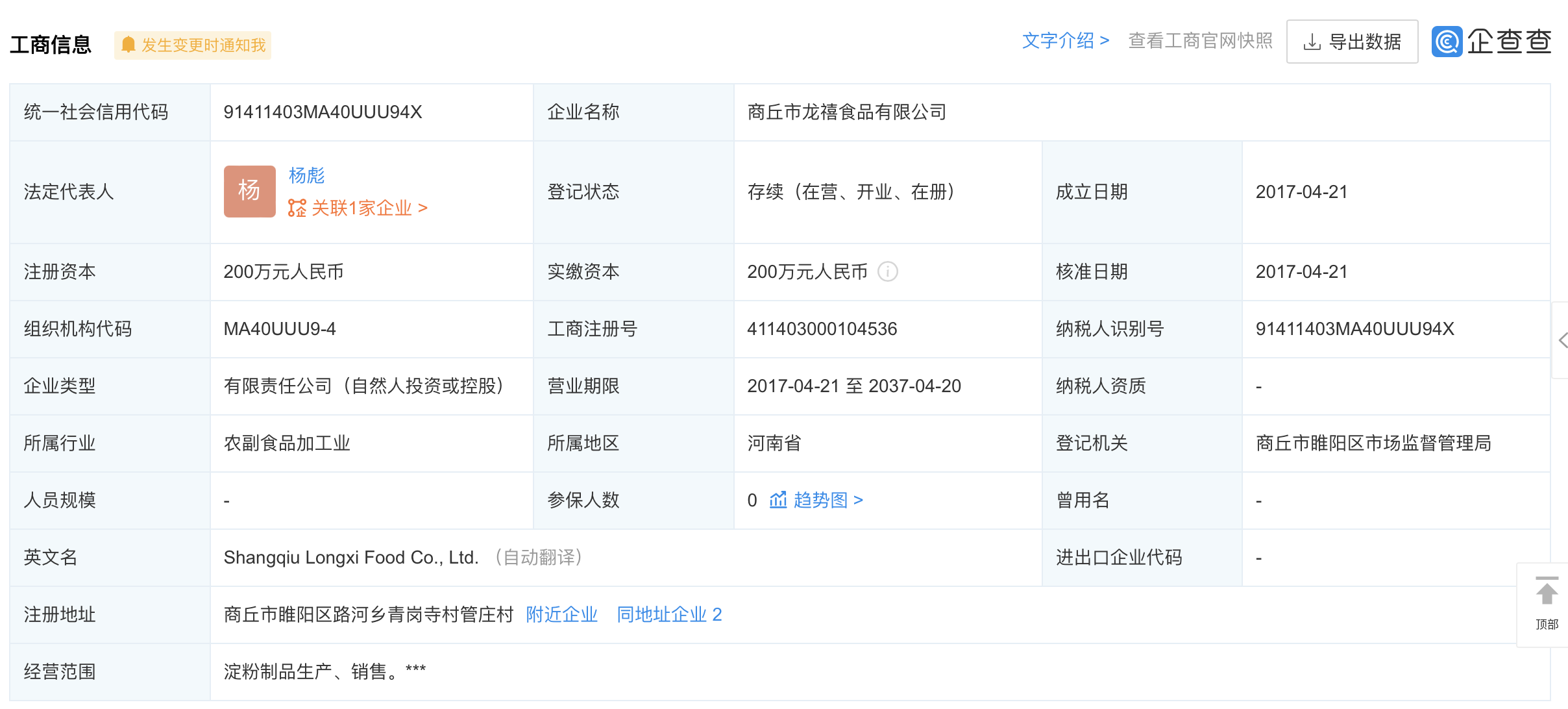Screen dimensions: 1568x709
Task: Expand 文字介绍 text introduction
Action: pos(1065,41)
